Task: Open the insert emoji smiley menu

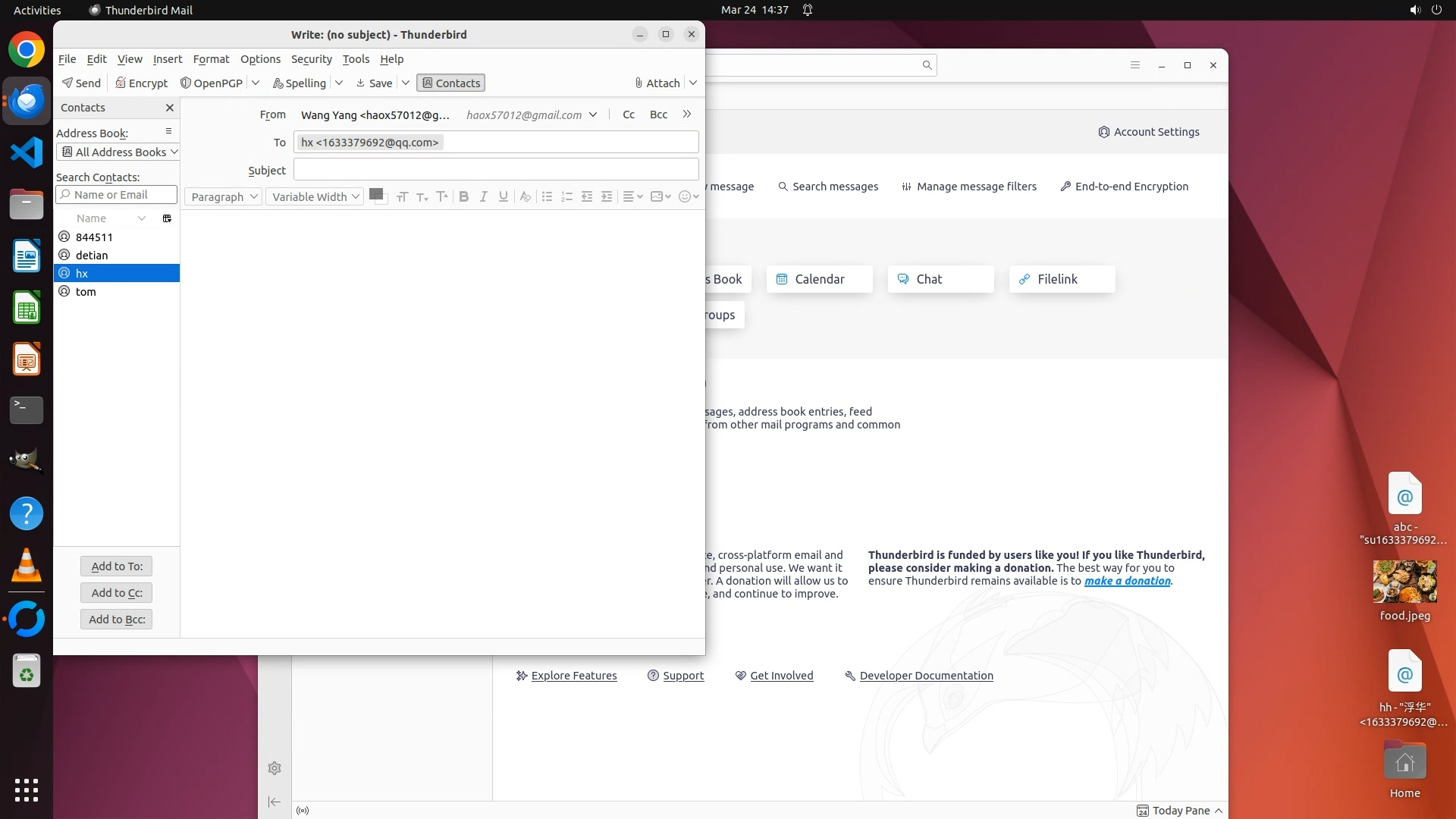Action: coord(688,196)
